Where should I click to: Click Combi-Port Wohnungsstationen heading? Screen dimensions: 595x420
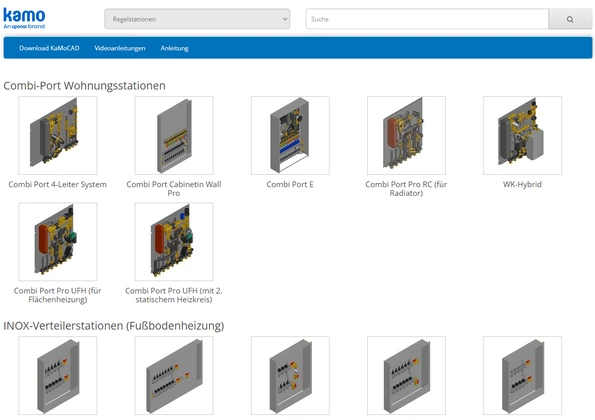[x=84, y=86]
